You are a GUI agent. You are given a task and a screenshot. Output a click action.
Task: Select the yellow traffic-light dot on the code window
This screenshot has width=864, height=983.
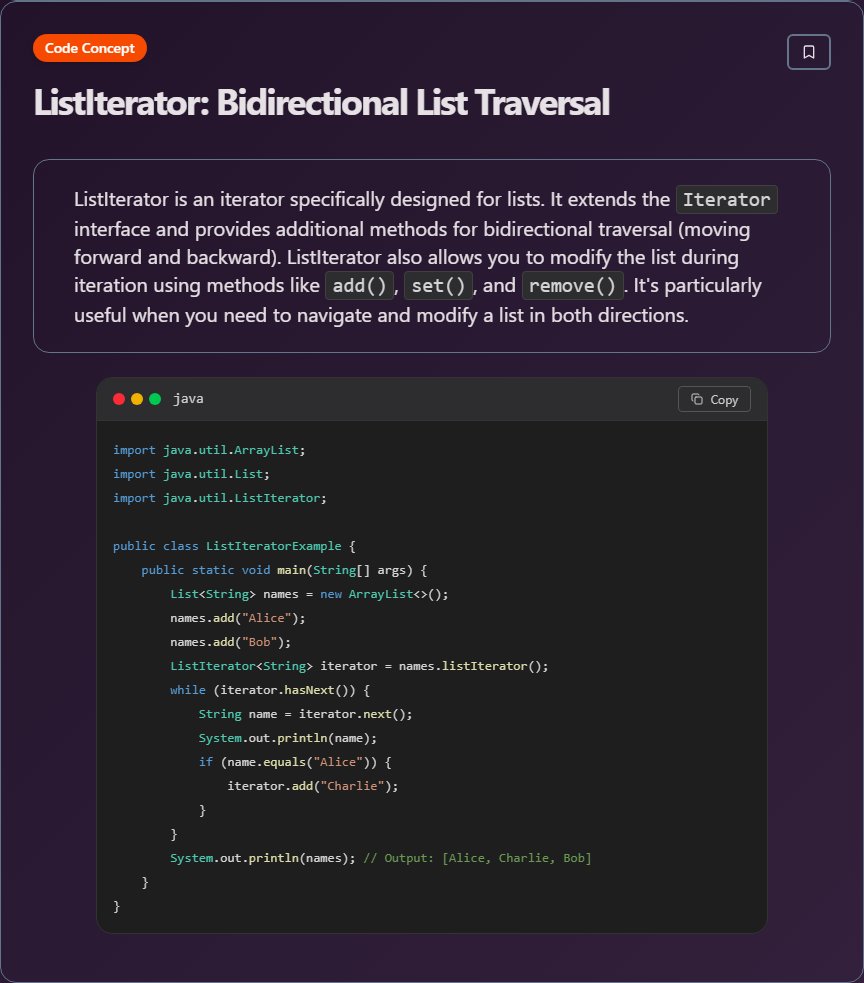tap(137, 398)
